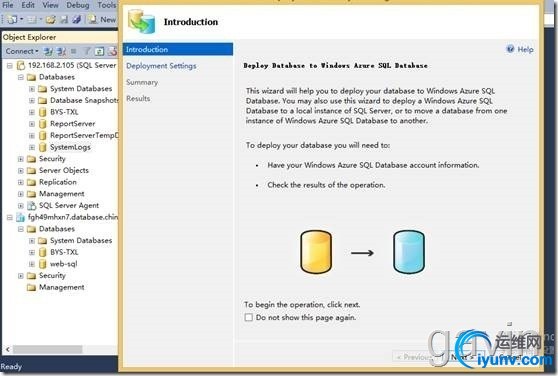
Task: Select the Replication folder icon
Action: tap(31, 182)
